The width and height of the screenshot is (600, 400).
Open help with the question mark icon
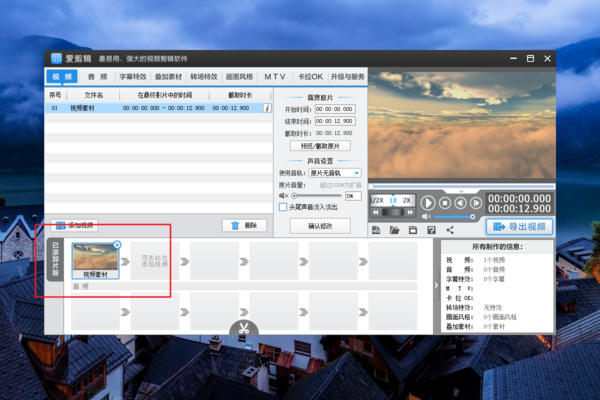pyautogui.click(x=431, y=230)
